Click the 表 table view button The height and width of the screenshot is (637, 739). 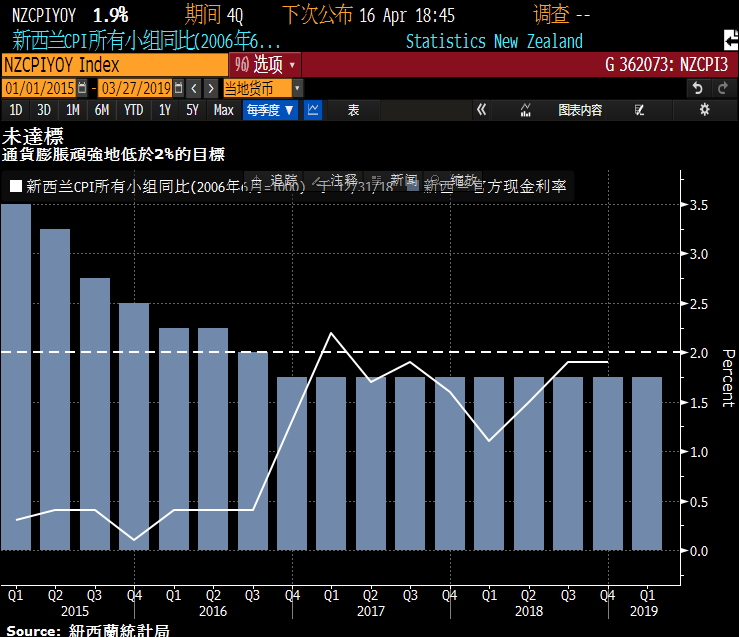click(353, 110)
